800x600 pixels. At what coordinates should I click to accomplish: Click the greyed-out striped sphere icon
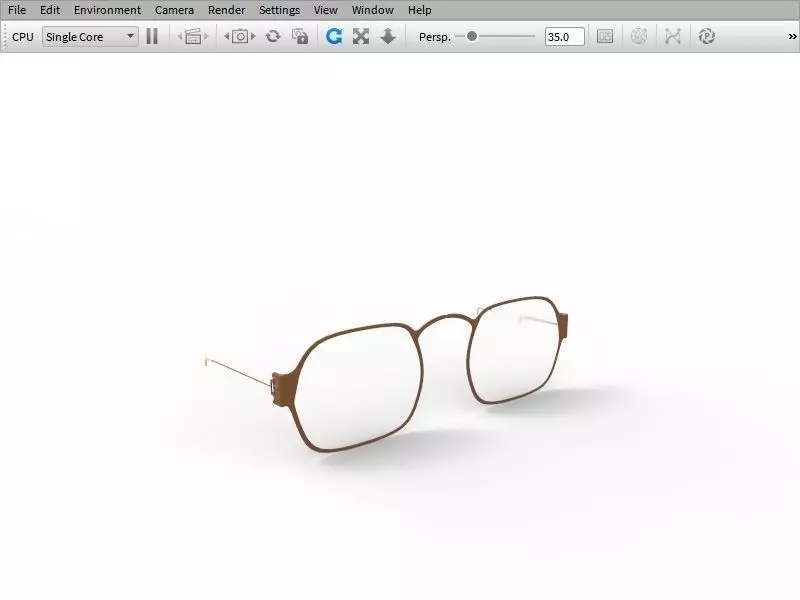pyautogui.click(x=639, y=36)
